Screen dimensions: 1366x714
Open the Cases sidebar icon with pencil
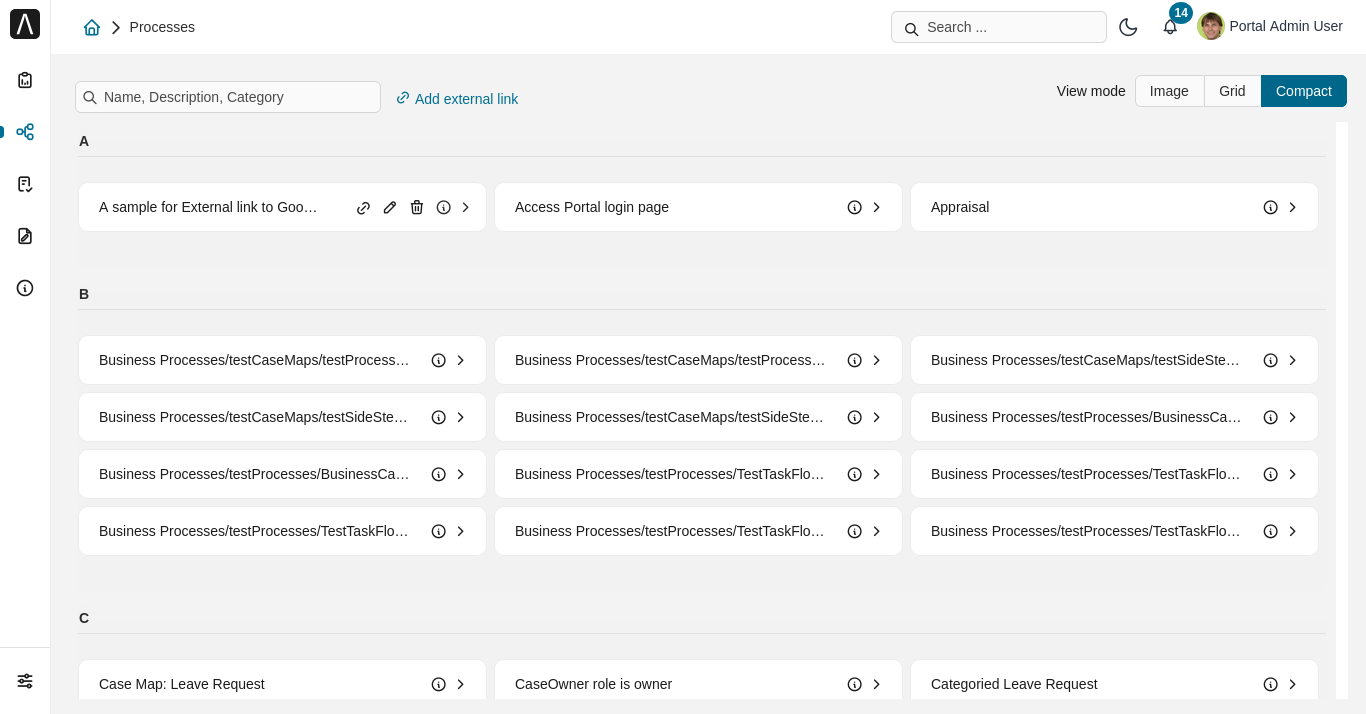[25, 236]
